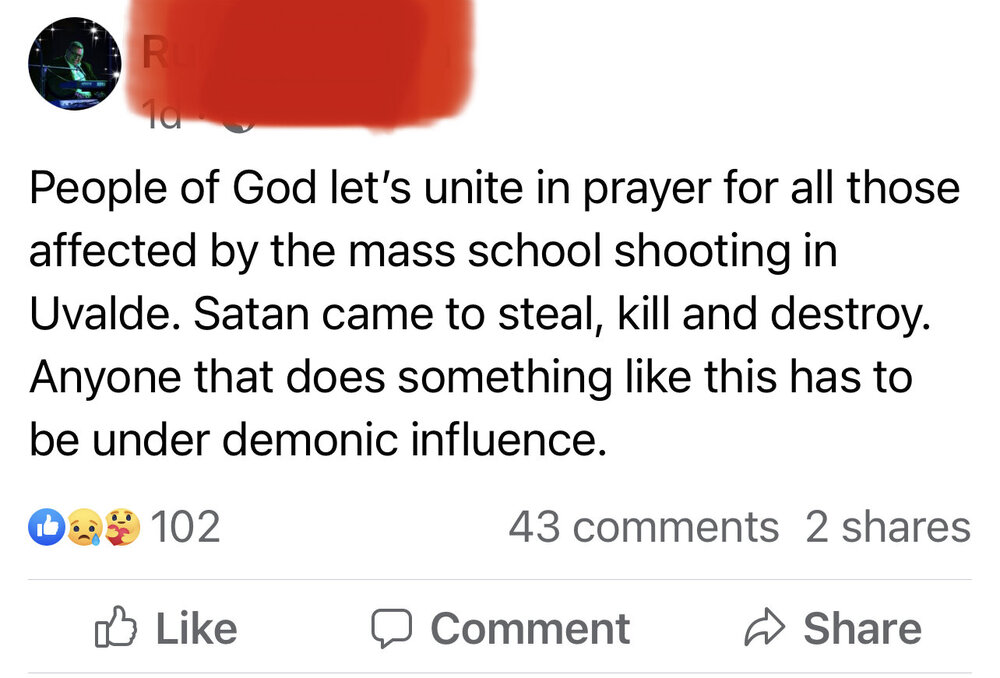
Task: Open the 43 comments link
Action: tap(643, 527)
